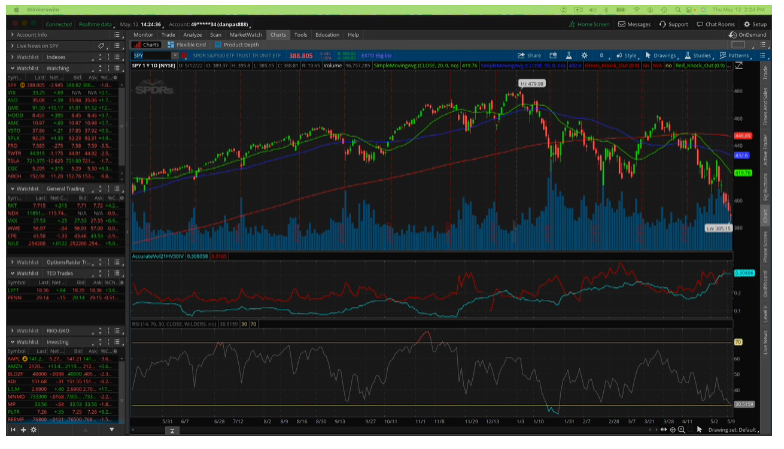Select LYFT row in TEO Trades

tap(64, 290)
